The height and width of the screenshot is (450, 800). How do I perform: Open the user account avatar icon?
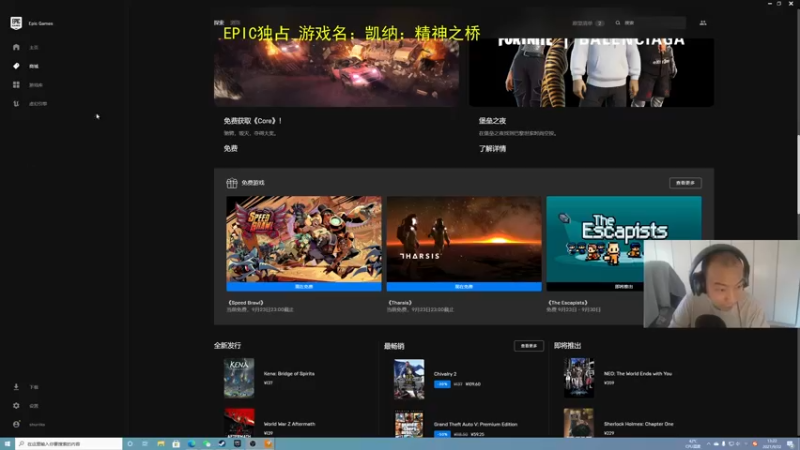point(16,424)
